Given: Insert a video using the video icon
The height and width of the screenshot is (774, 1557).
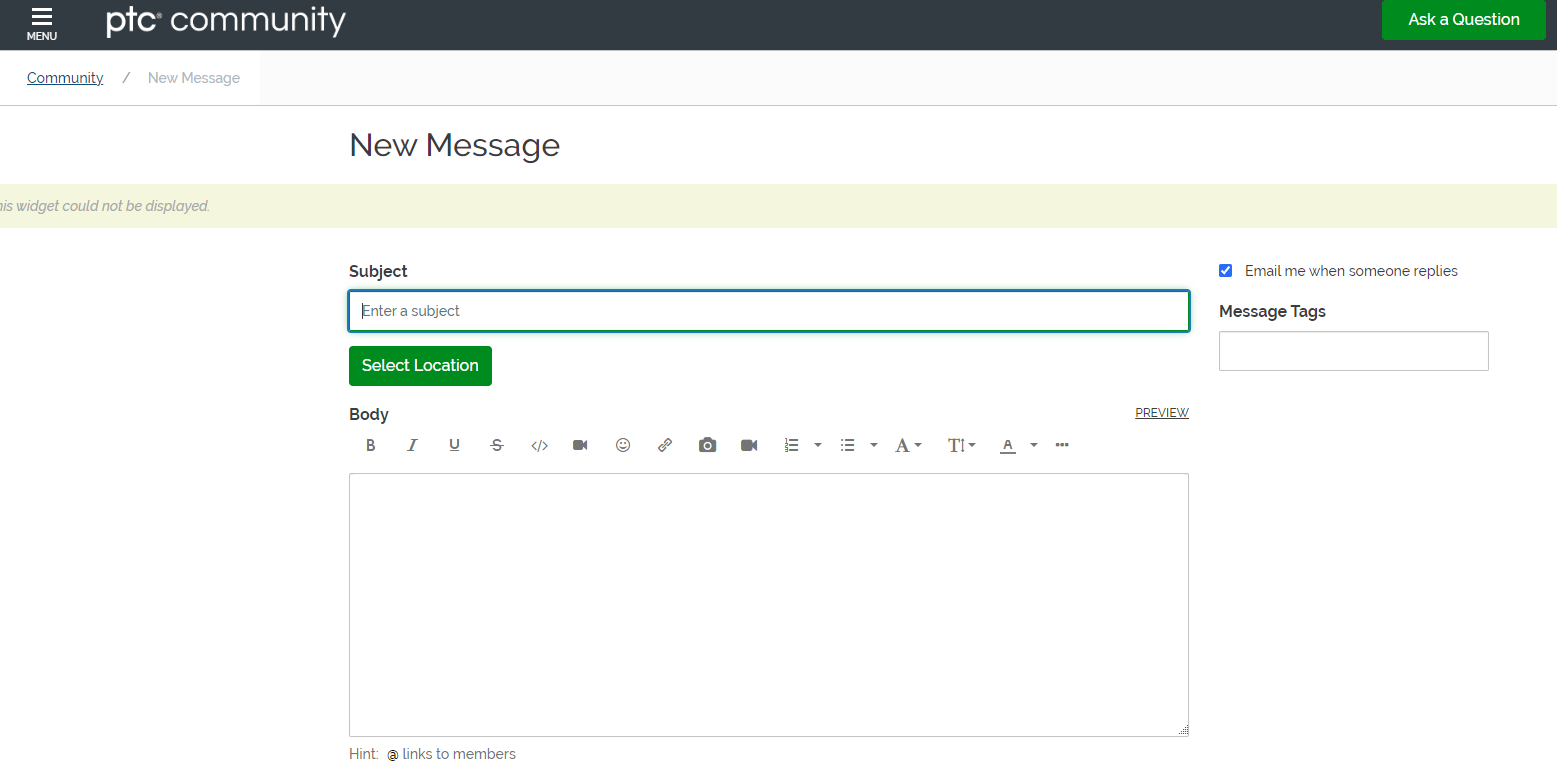Looking at the screenshot, I should (749, 445).
